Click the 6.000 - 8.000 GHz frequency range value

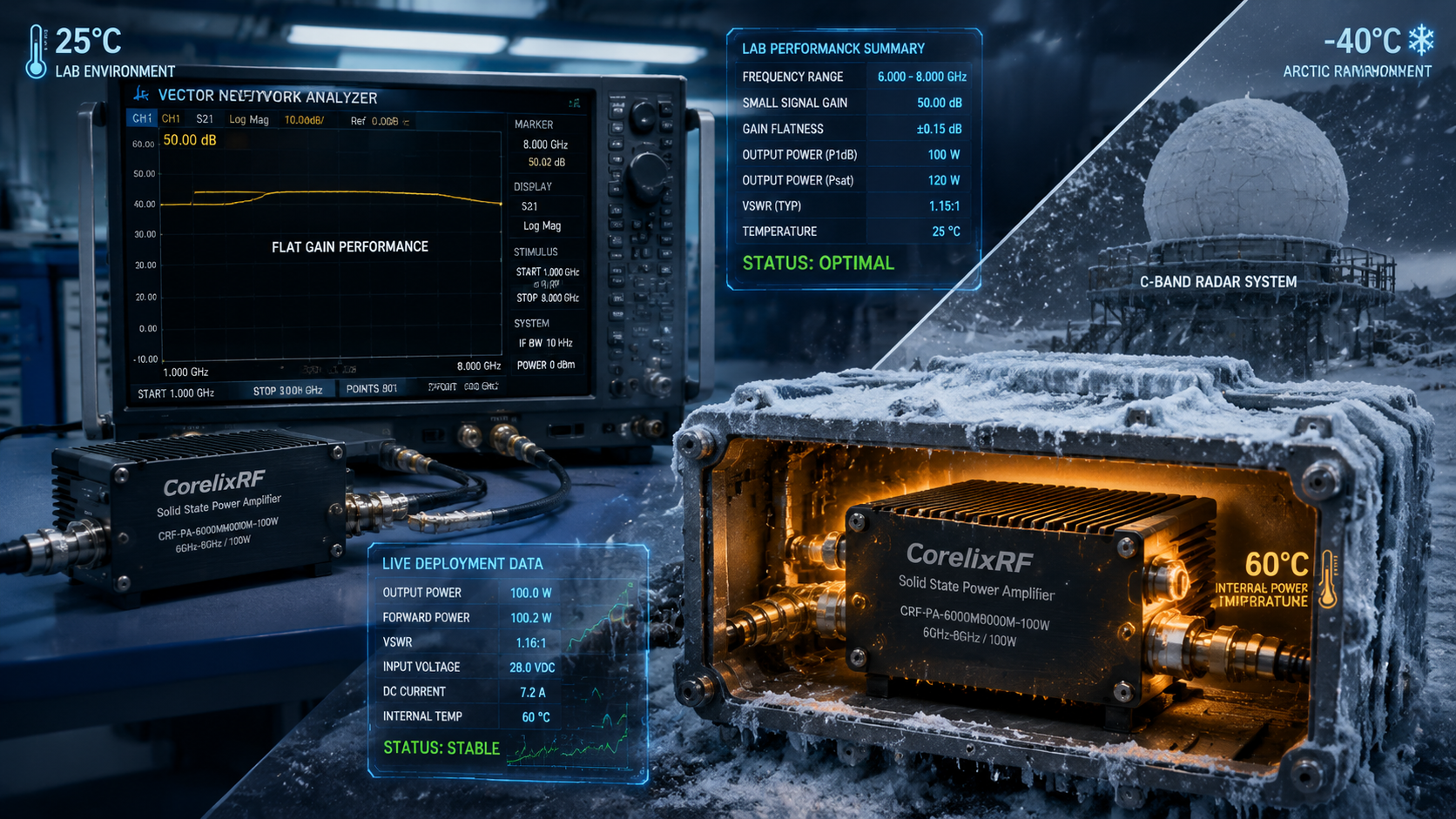pyautogui.click(x=922, y=77)
